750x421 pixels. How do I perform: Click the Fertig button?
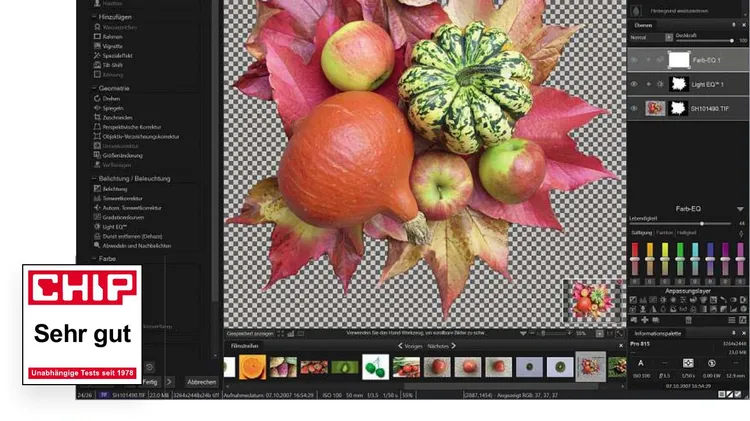(x=150, y=382)
